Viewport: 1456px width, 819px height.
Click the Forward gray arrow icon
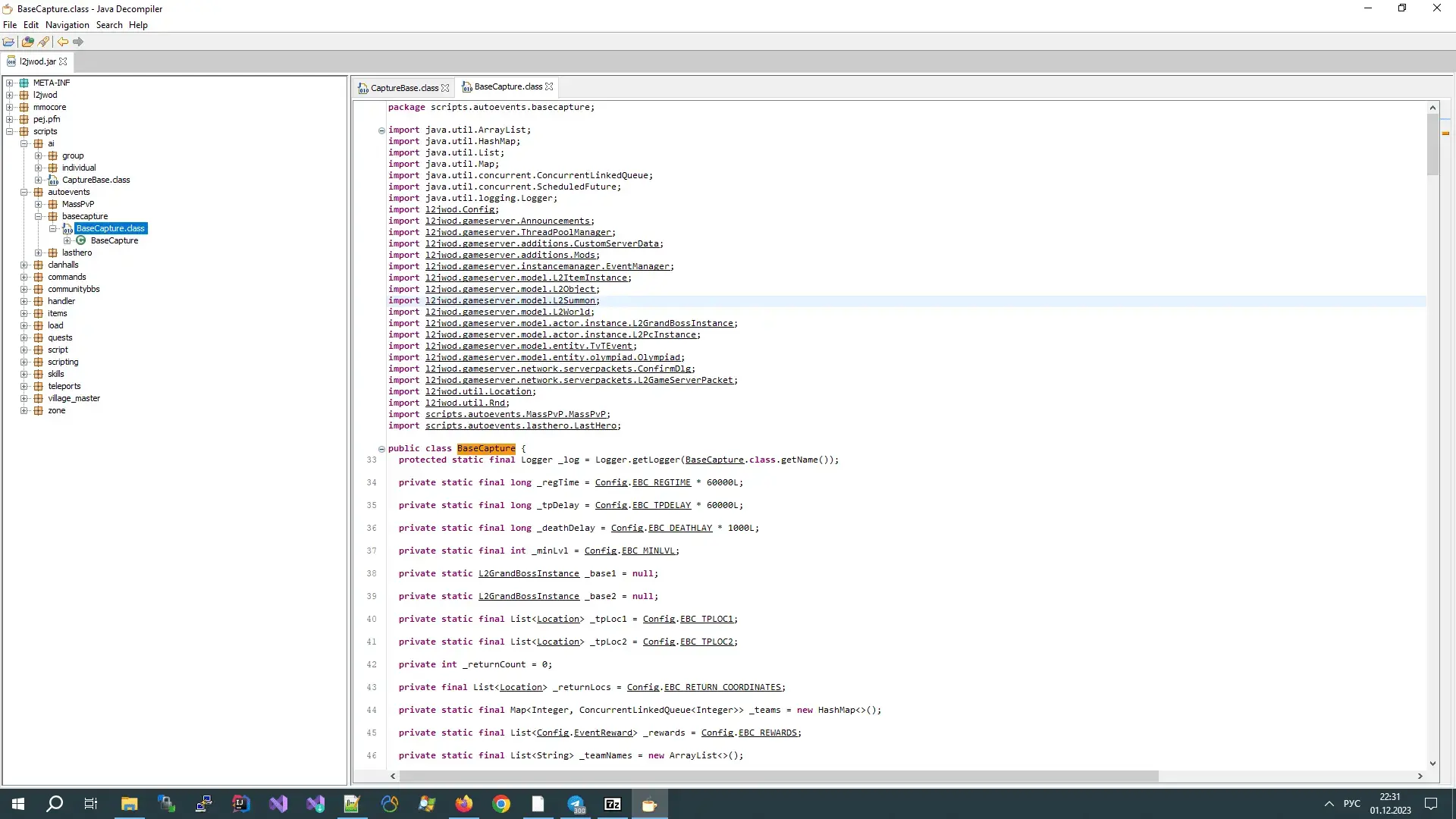pyautogui.click(x=78, y=42)
